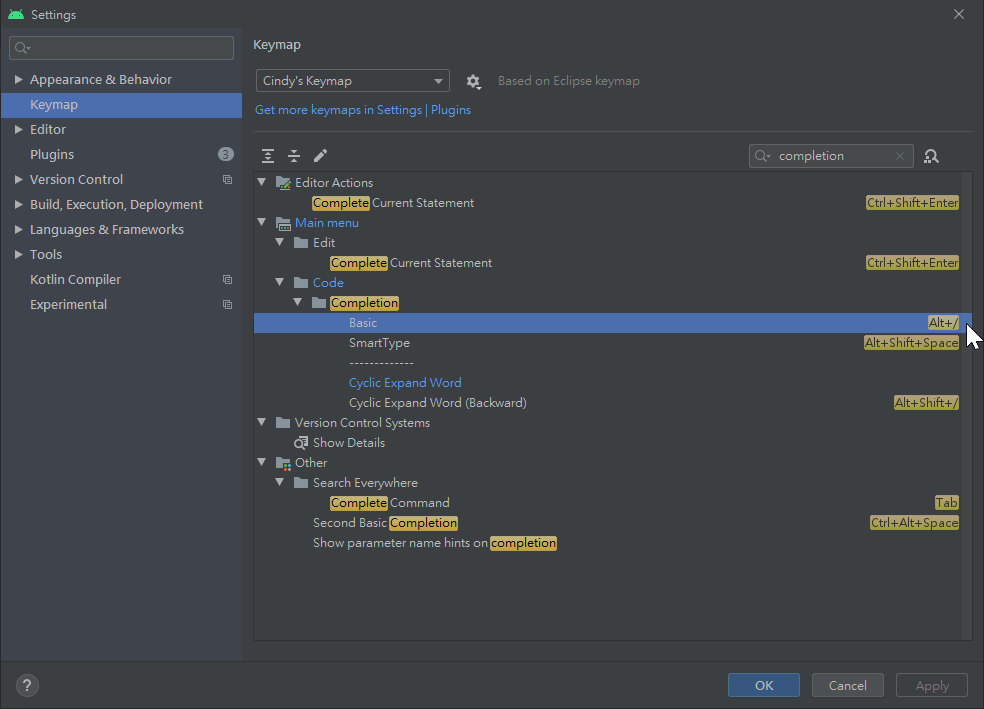Click the Other group icon
The image size is (984, 709).
(284, 463)
